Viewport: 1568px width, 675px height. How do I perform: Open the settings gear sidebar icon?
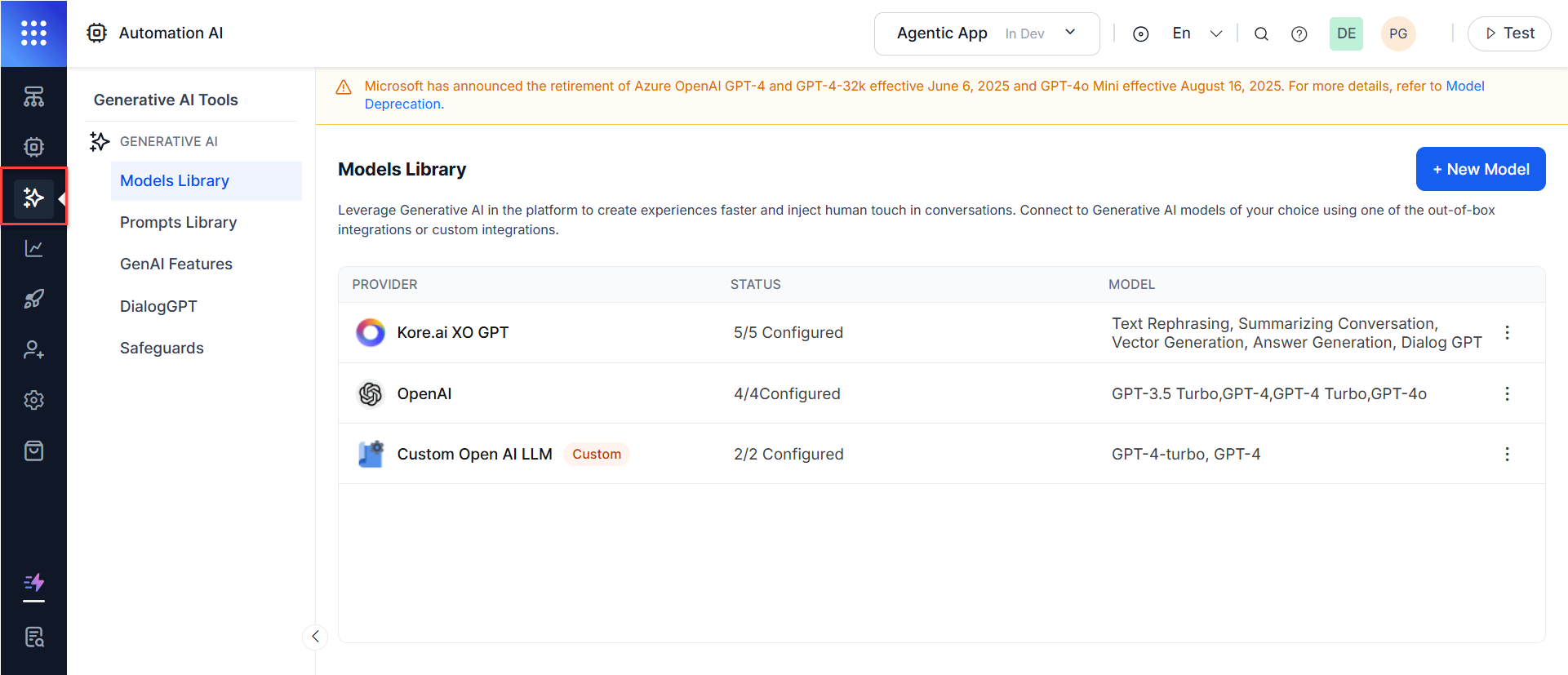(33, 400)
